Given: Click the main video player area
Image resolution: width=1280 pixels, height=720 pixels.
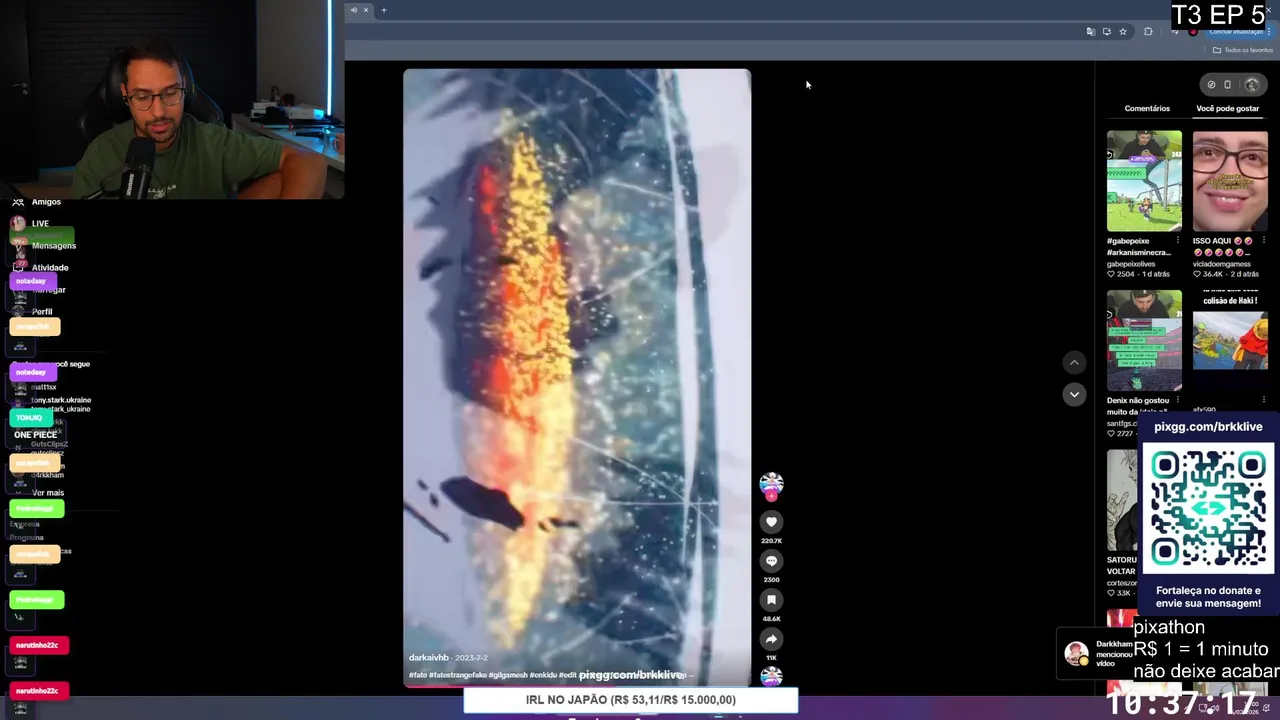Looking at the screenshot, I should (577, 377).
